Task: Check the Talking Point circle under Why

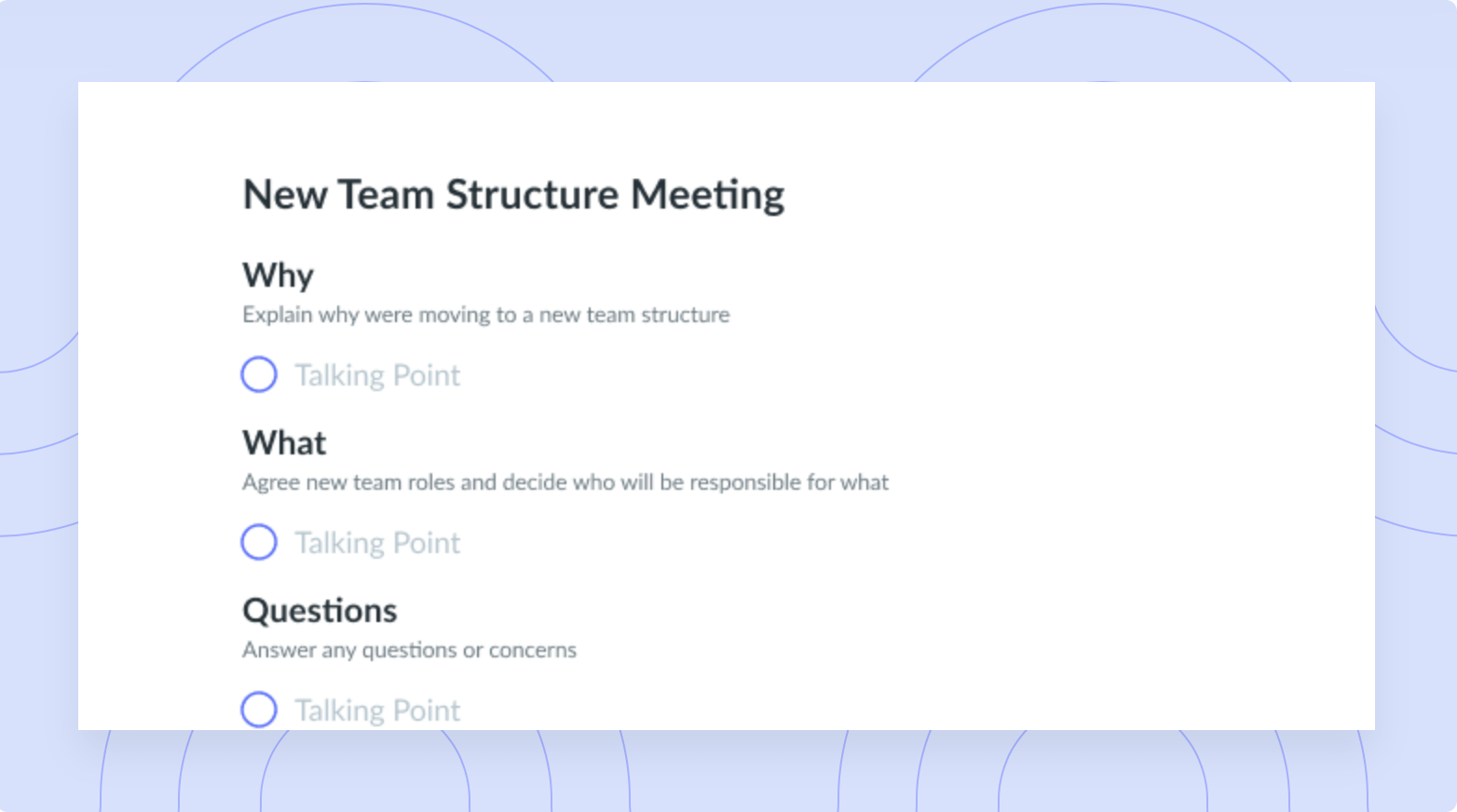Action: 259,374
